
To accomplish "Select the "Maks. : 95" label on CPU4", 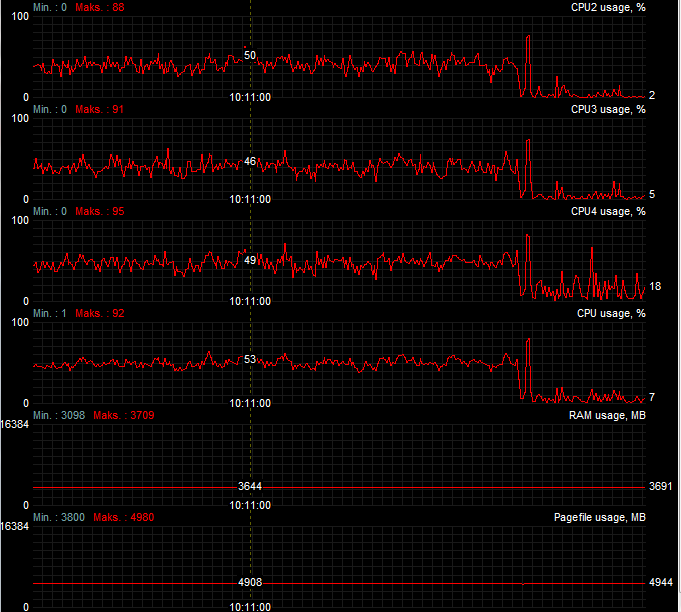I will (x=100, y=212).
